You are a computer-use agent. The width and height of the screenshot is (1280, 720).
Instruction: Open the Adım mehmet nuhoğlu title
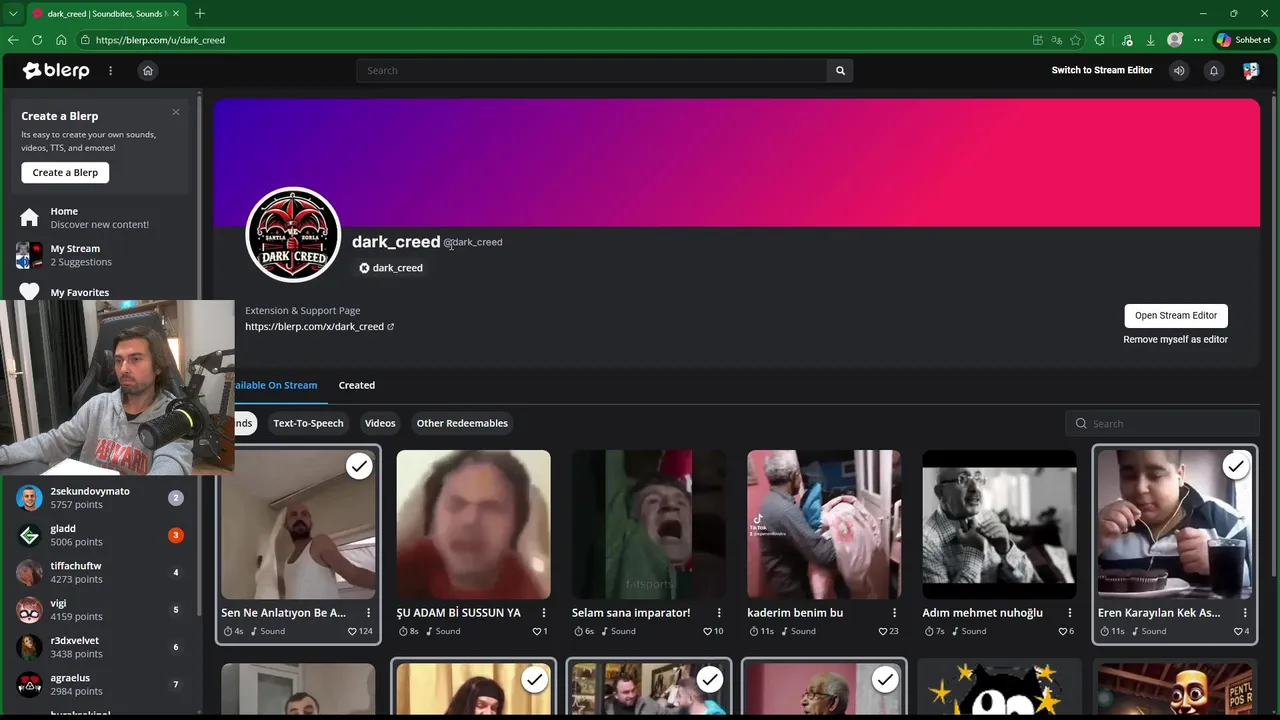coord(982,613)
